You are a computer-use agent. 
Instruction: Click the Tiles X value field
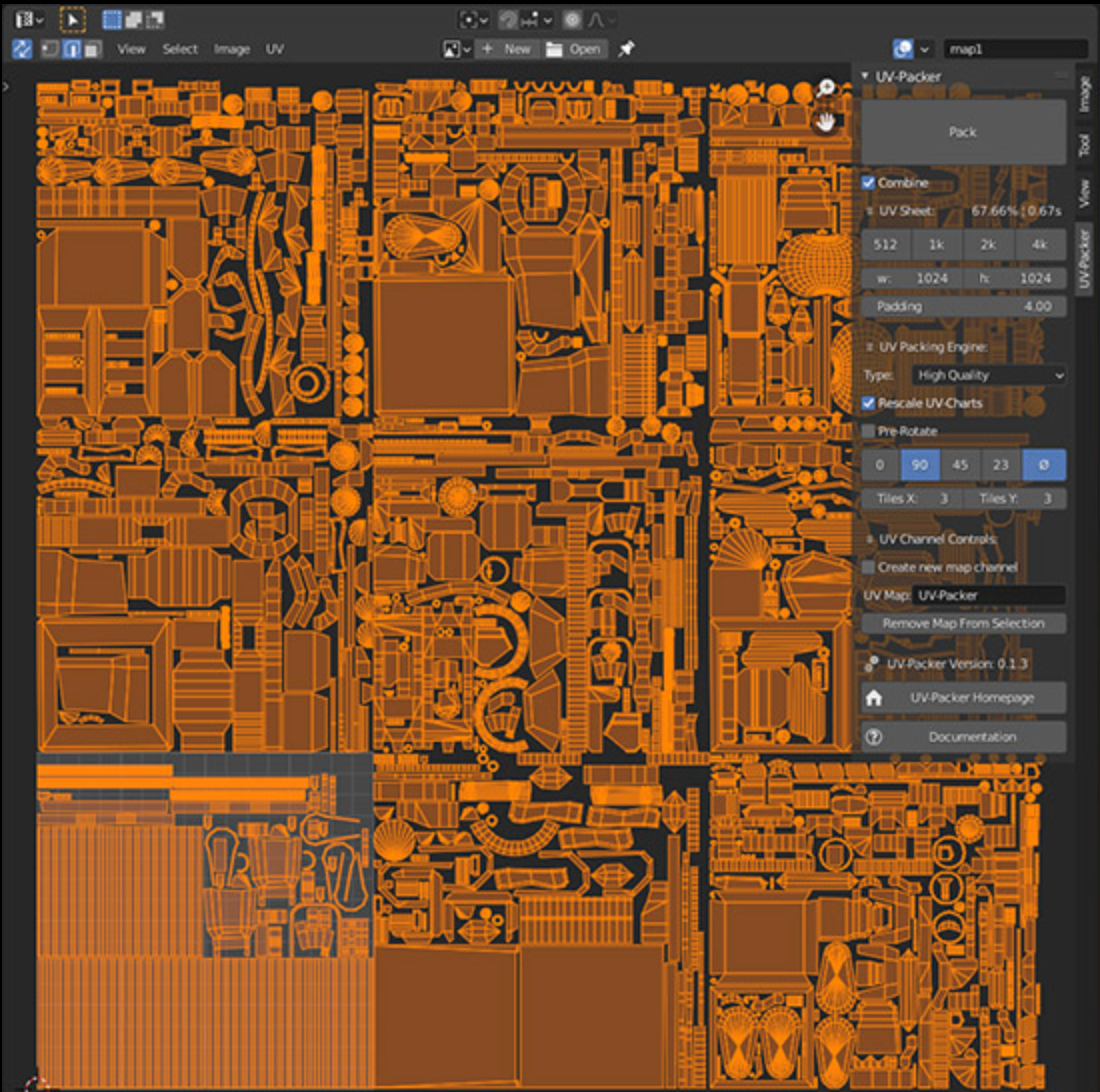point(913,499)
